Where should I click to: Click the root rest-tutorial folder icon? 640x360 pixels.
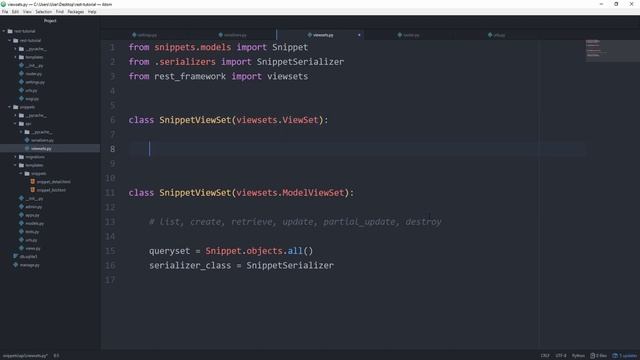pos(10,31)
